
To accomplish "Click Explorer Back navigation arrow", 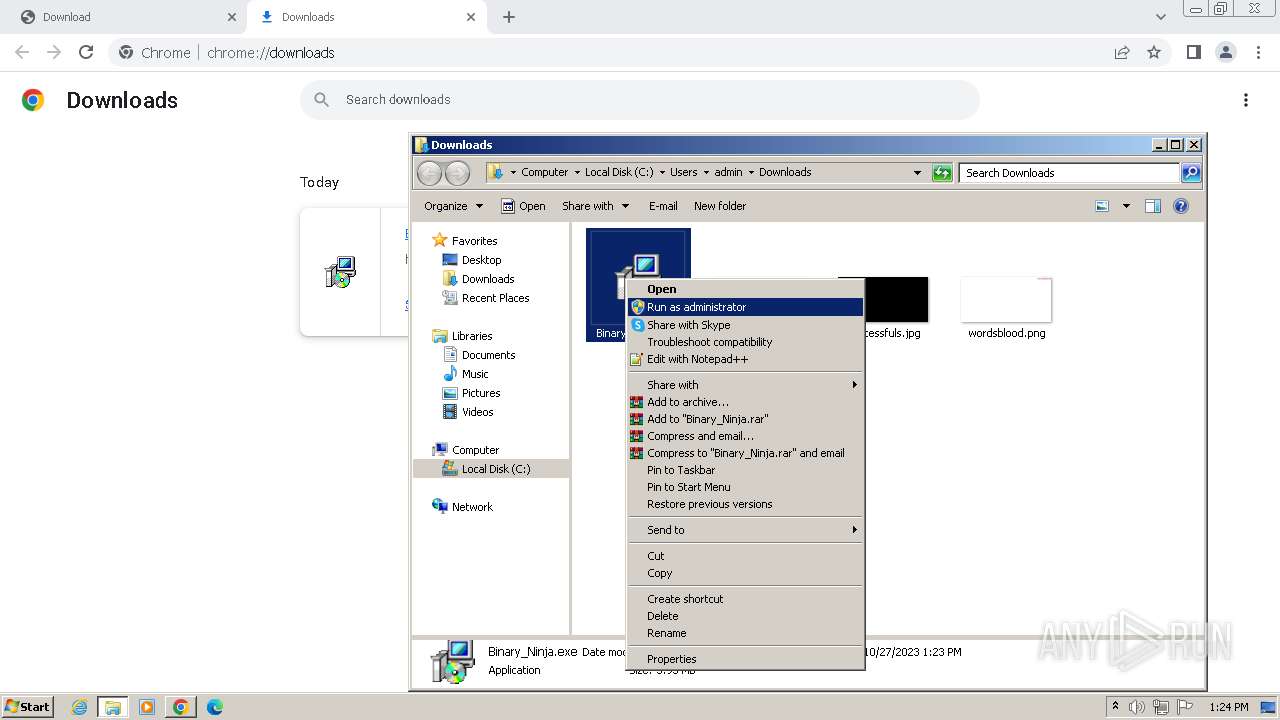I will (429, 173).
